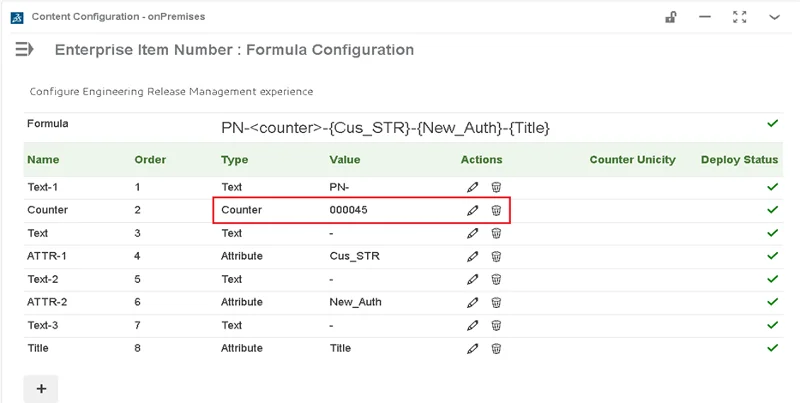Click the Deploy Status column header
This screenshot has height=403, width=800.
[x=739, y=160]
